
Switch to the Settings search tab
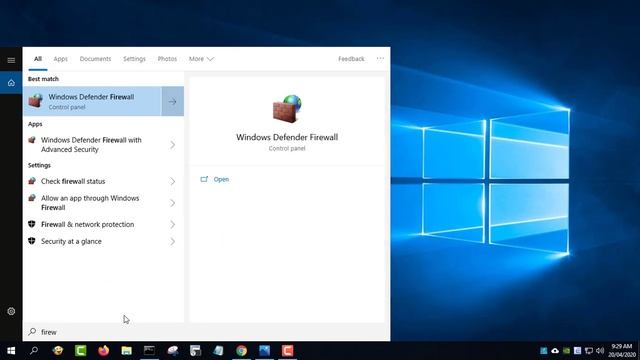coord(134,59)
